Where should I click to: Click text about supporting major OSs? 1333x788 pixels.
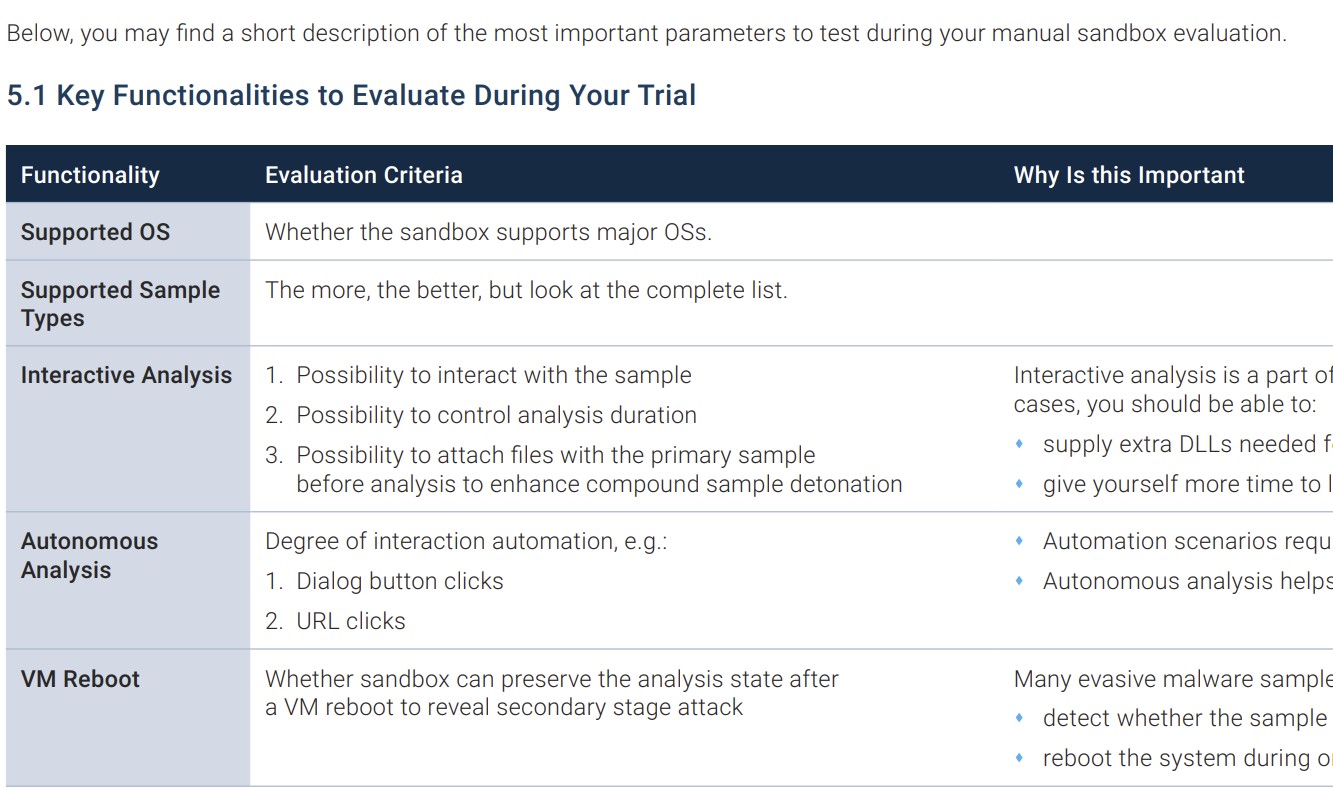[488, 232]
